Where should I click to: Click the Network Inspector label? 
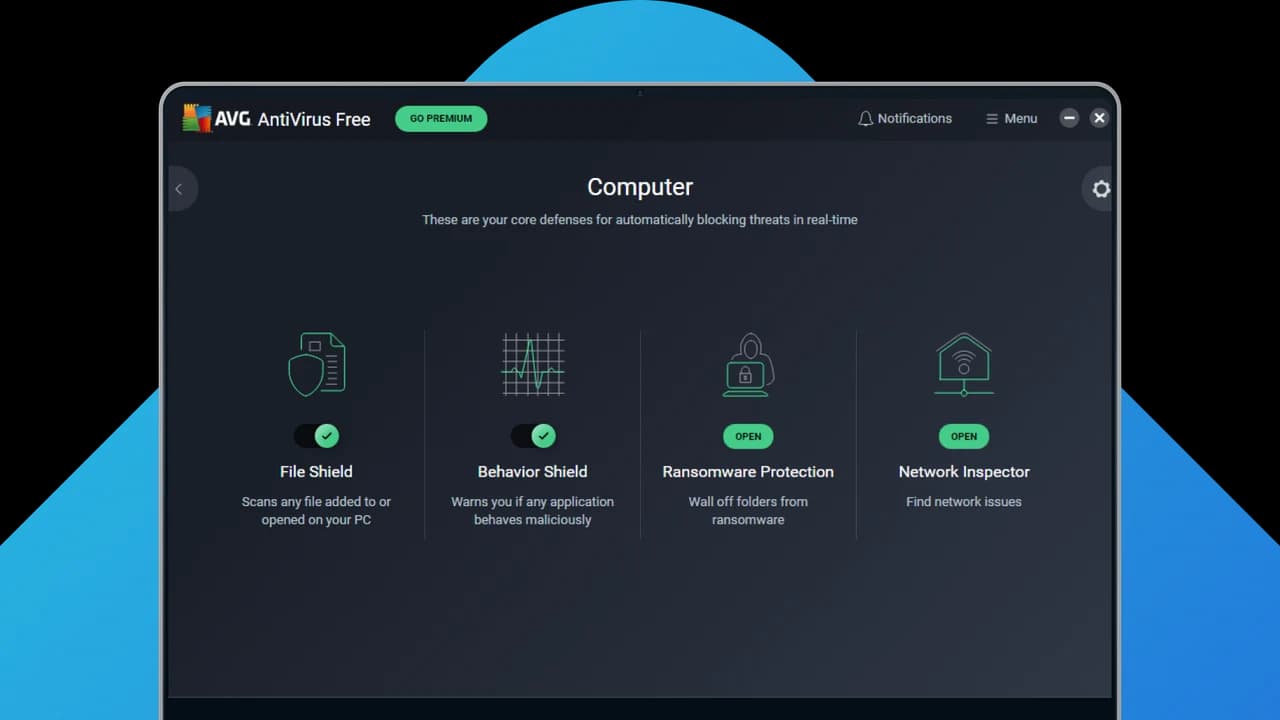(964, 472)
